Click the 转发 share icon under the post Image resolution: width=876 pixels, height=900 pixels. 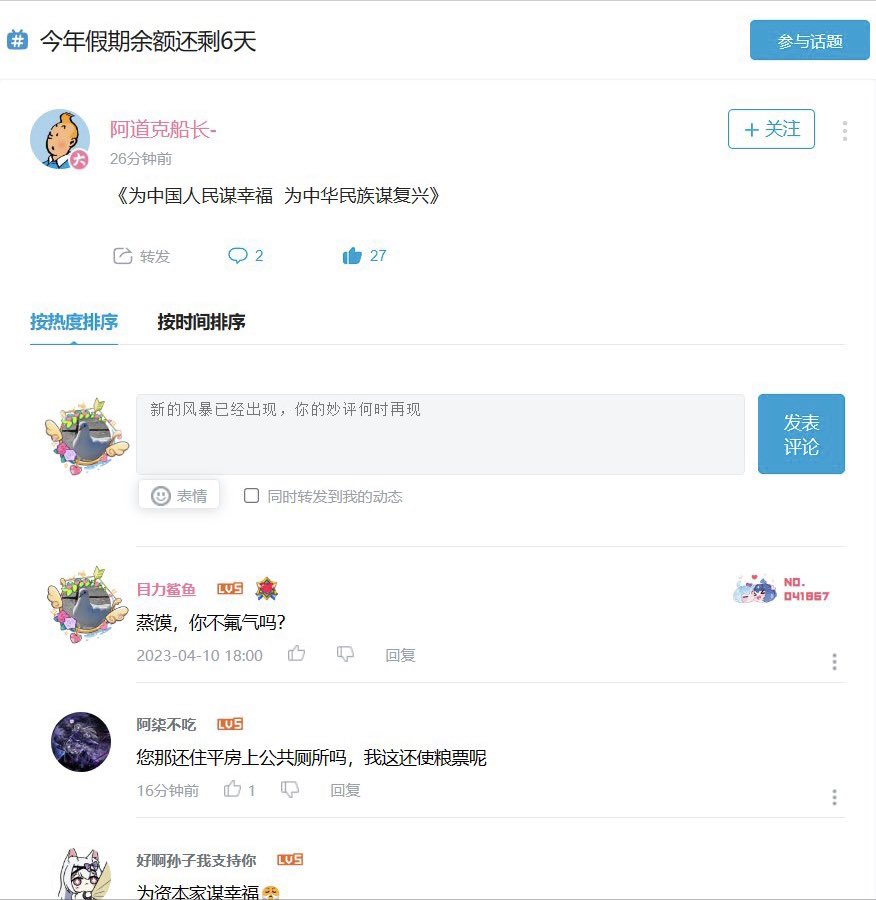[x=122, y=256]
